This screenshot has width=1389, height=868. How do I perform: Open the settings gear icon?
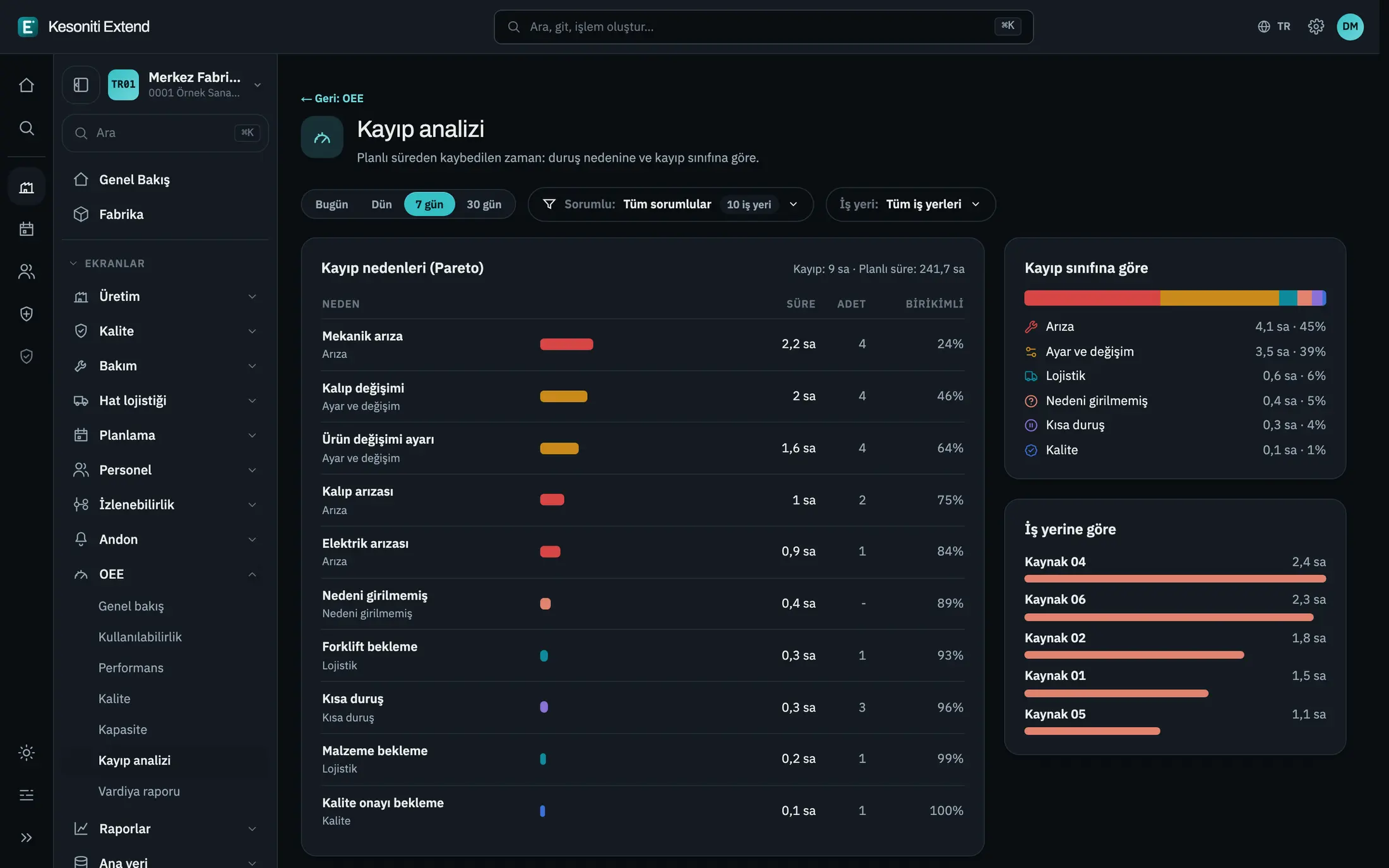[1316, 27]
